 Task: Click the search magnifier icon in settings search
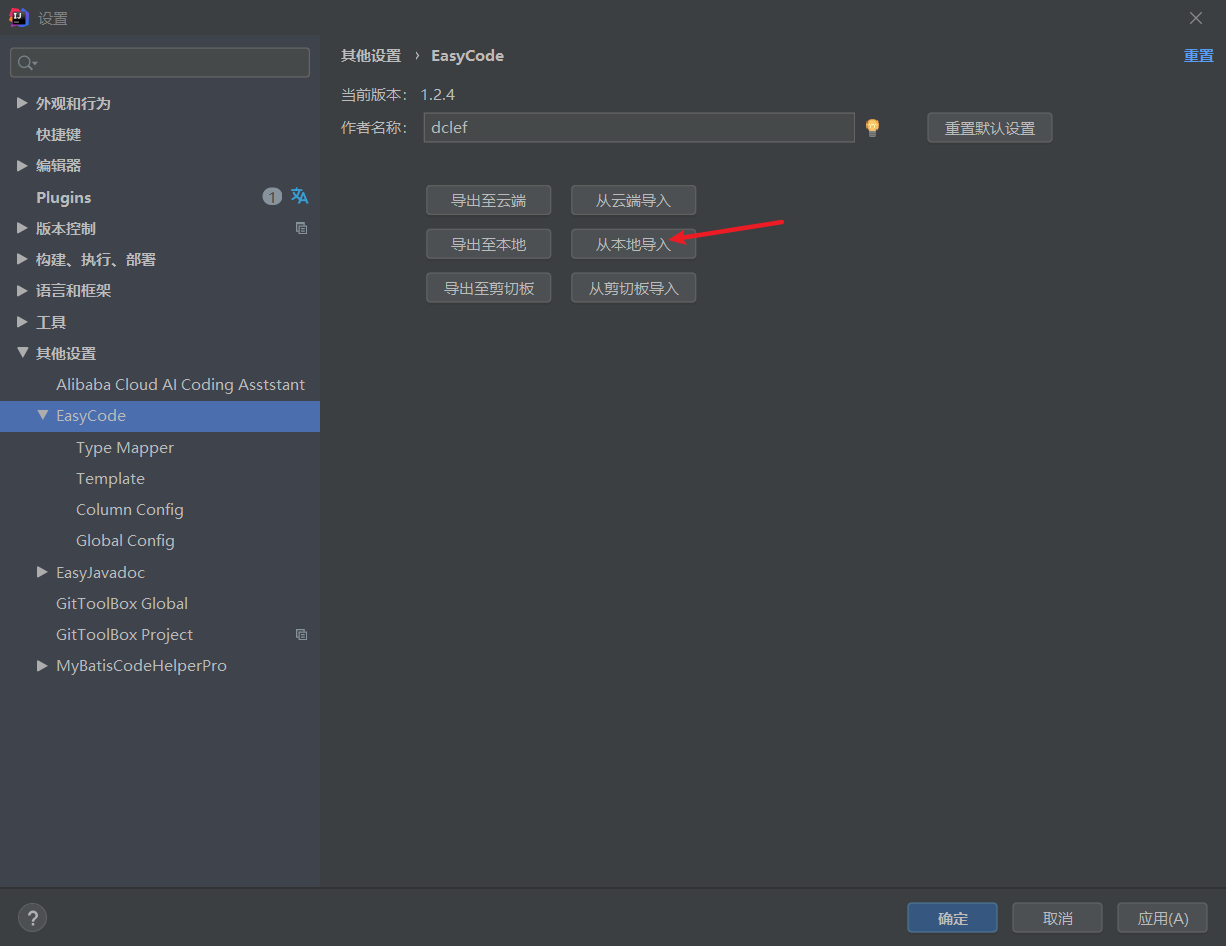point(26,63)
